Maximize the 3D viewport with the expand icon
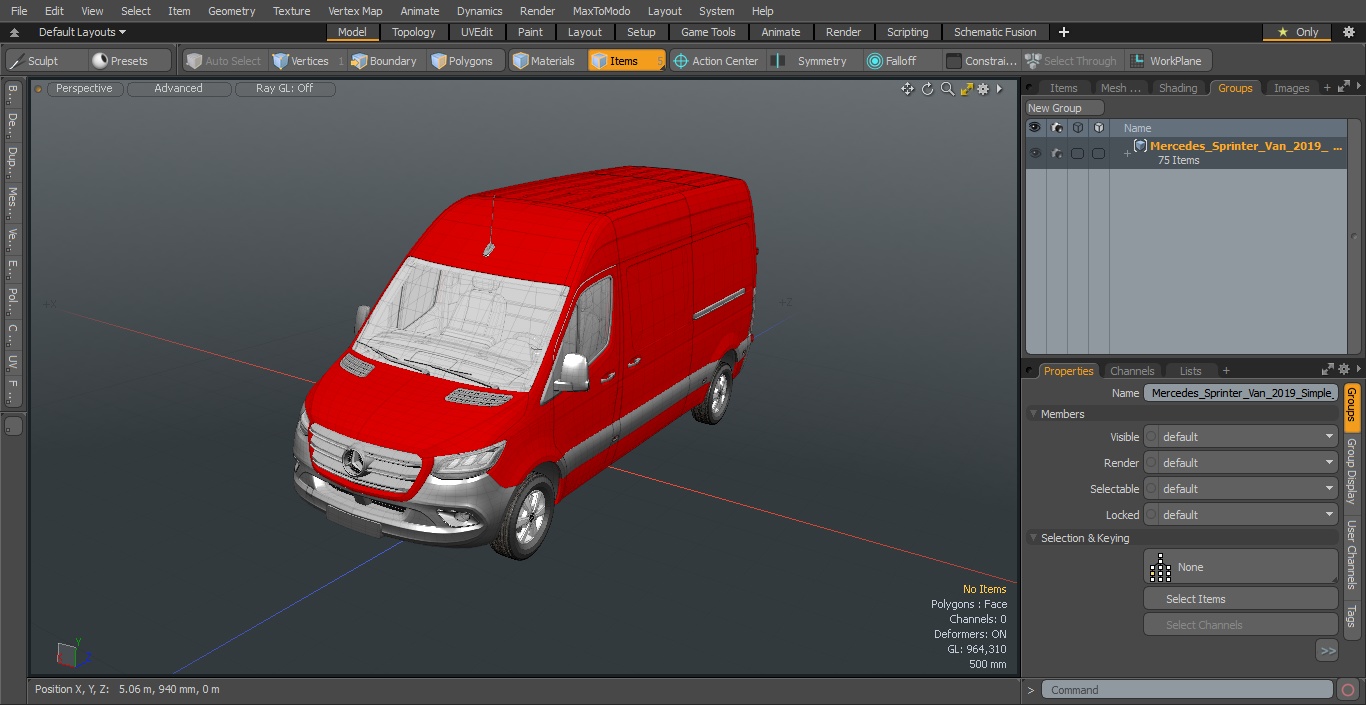 pos(966,89)
